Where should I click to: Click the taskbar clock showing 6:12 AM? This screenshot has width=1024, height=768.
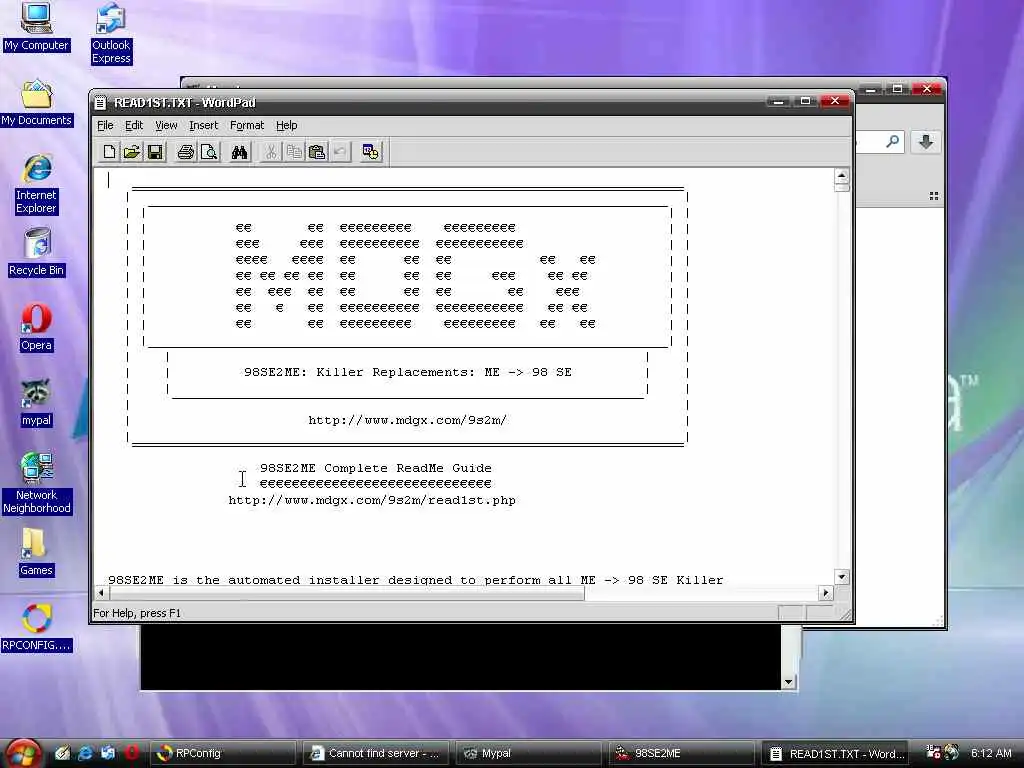[x=991, y=753]
